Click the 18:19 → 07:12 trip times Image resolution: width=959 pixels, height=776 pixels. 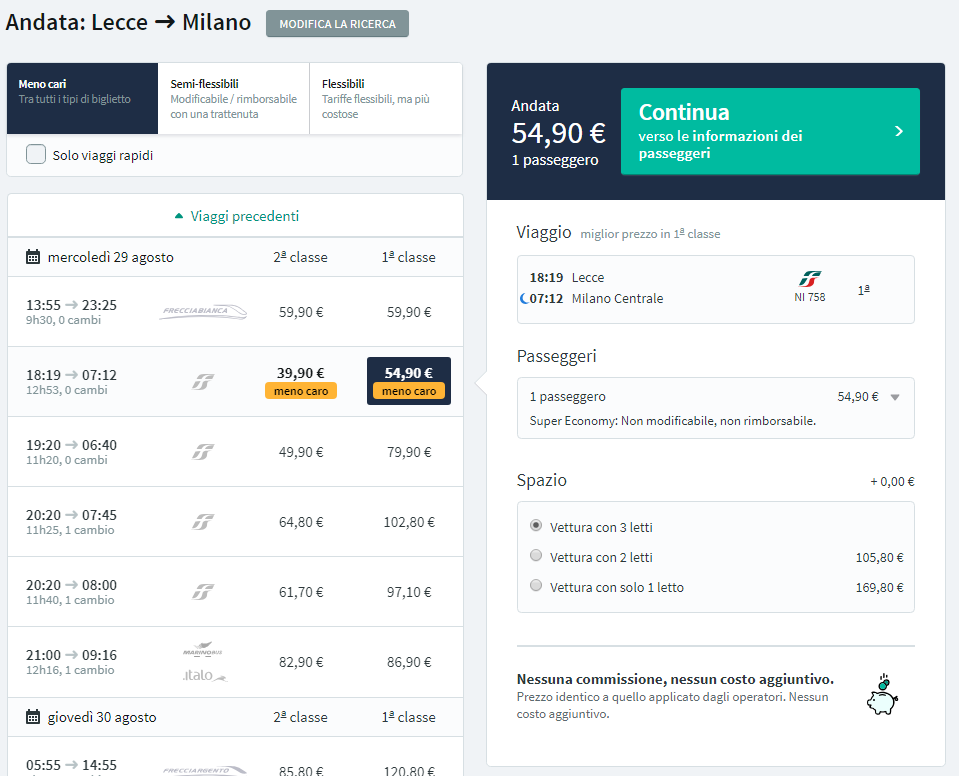71,375
